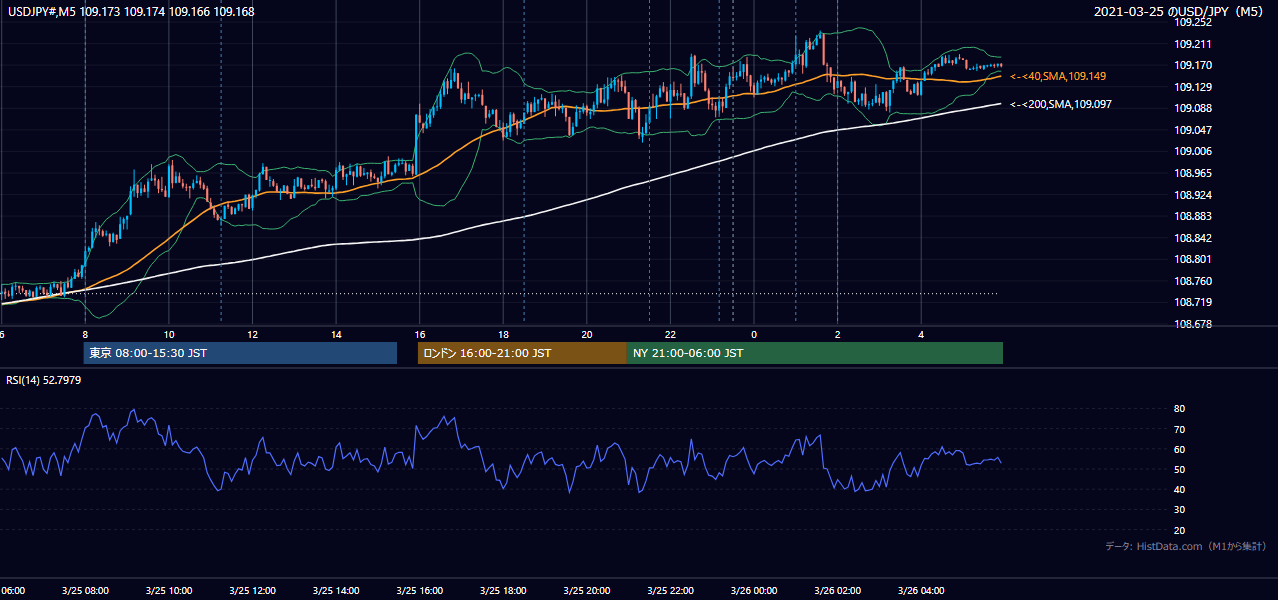Image resolution: width=1278 pixels, height=600 pixels.
Task: Click price axis value 109.088
Action: [1193, 109]
